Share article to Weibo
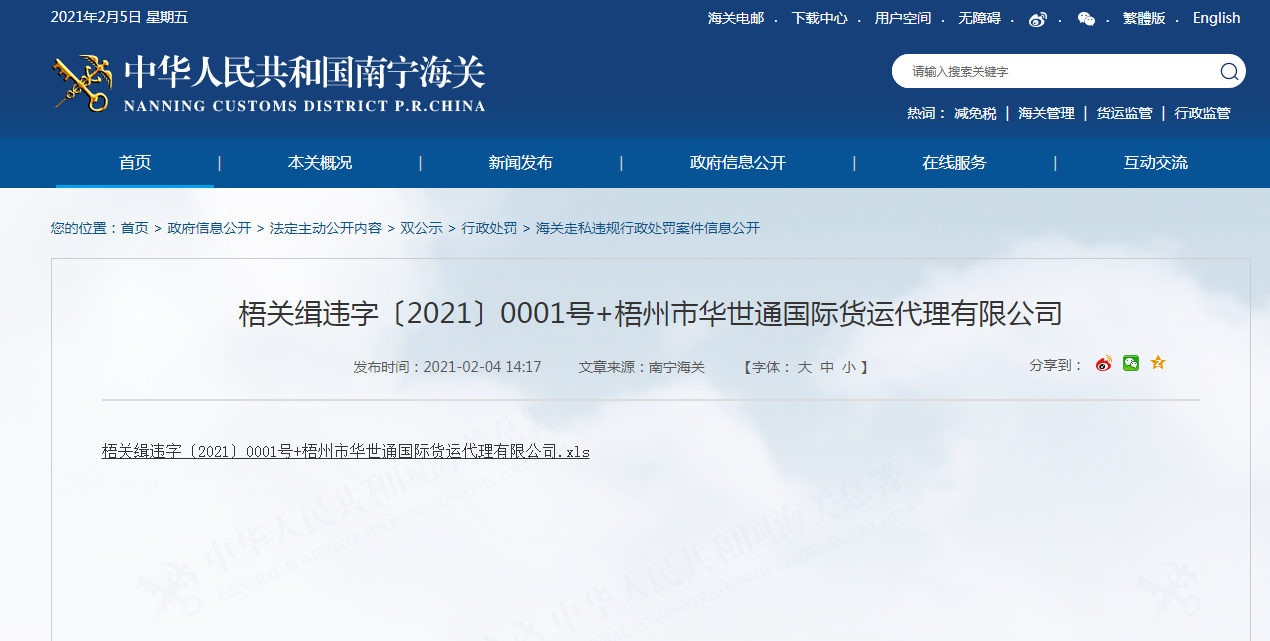The width and height of the screenshot is (1270, 641). pyautogui.click(x=1103, y=364)
